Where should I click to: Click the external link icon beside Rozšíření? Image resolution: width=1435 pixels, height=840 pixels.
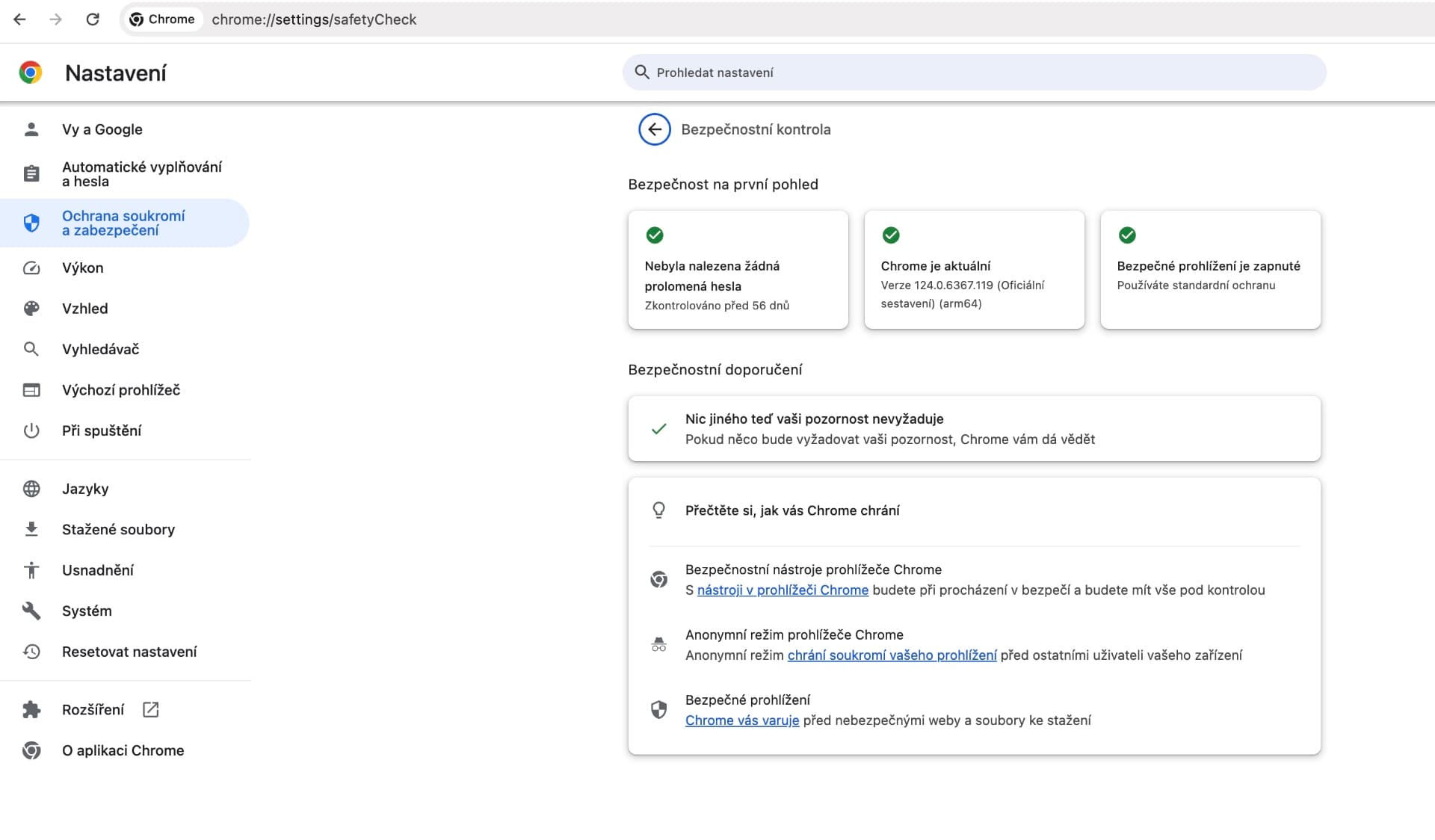pyautogui.click(x=150, y=709)
